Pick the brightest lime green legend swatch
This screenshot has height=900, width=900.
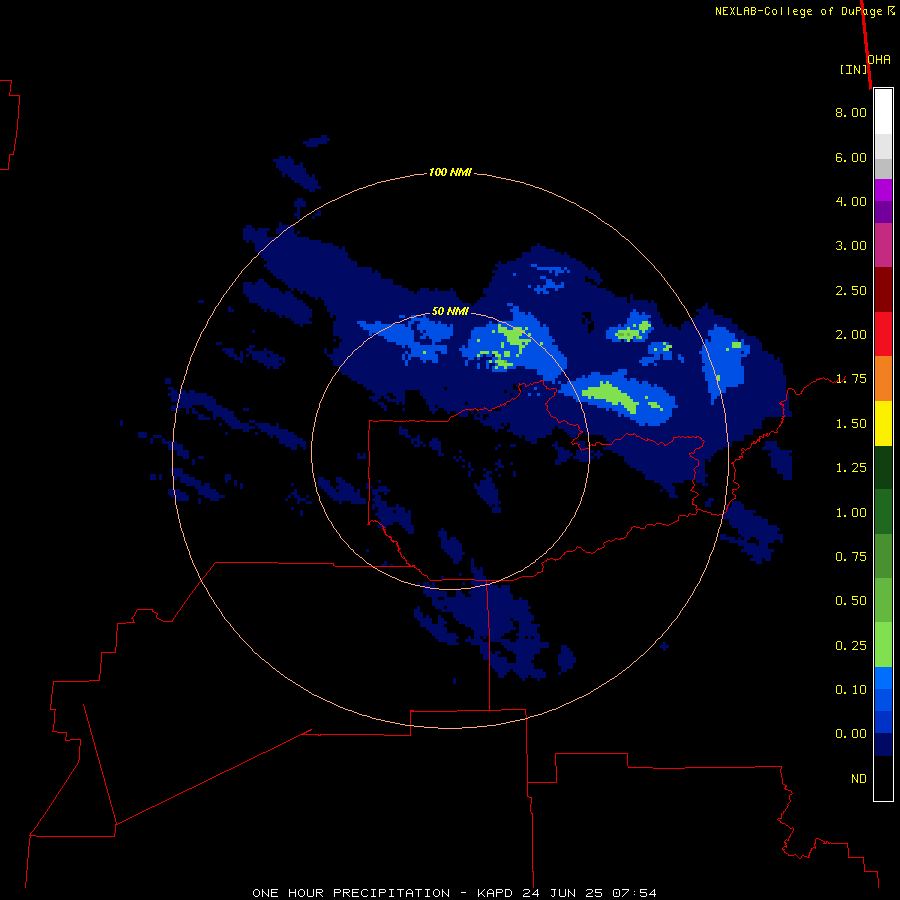(883, 645)
